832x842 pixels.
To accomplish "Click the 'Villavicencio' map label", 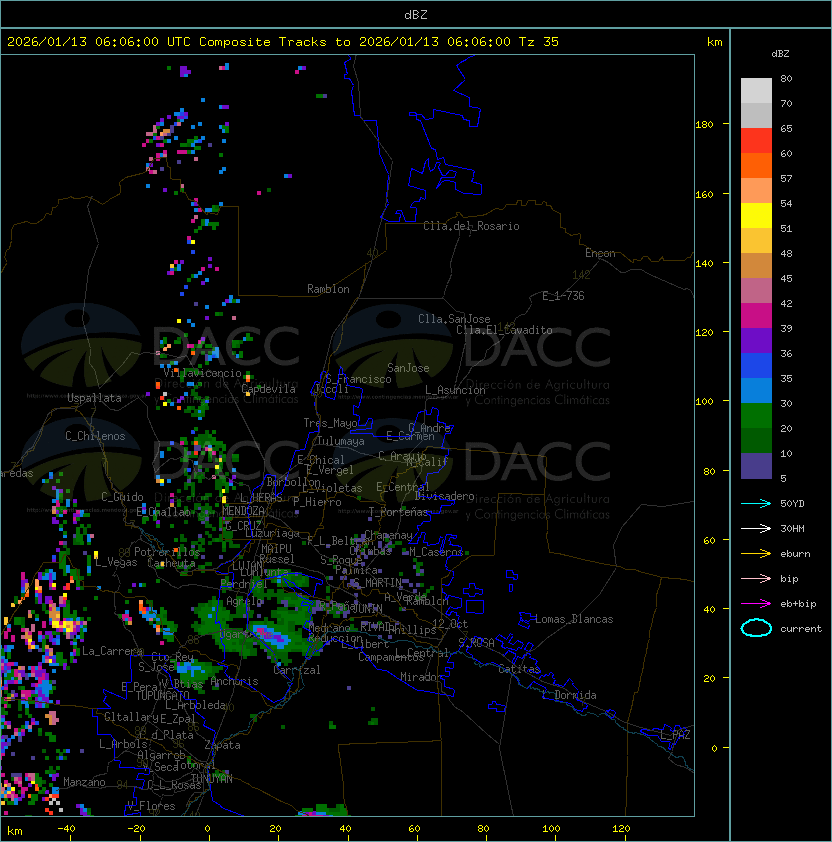I will (x=202, y=373).
